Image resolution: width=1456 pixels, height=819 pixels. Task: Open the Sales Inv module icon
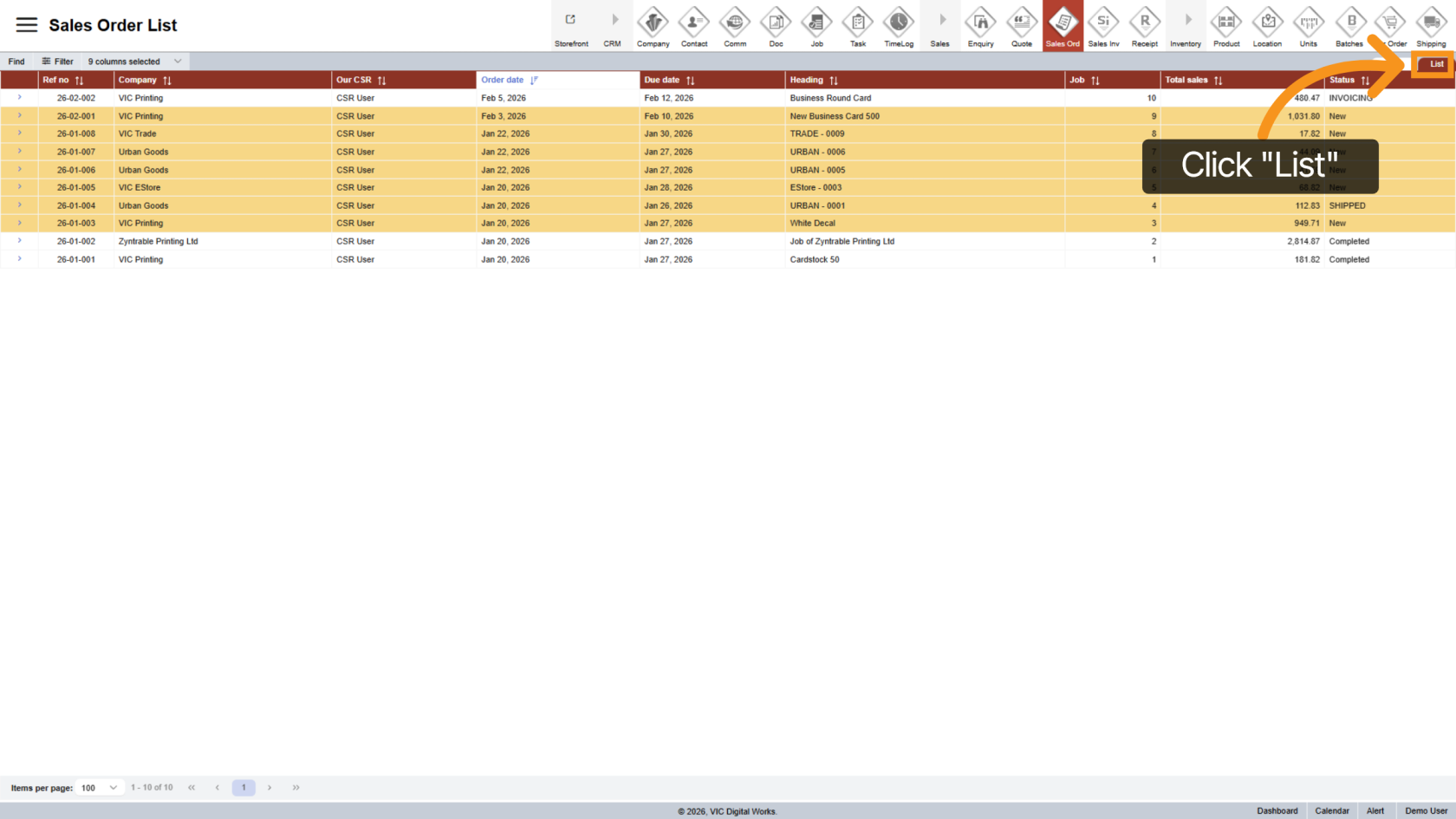1103,25
